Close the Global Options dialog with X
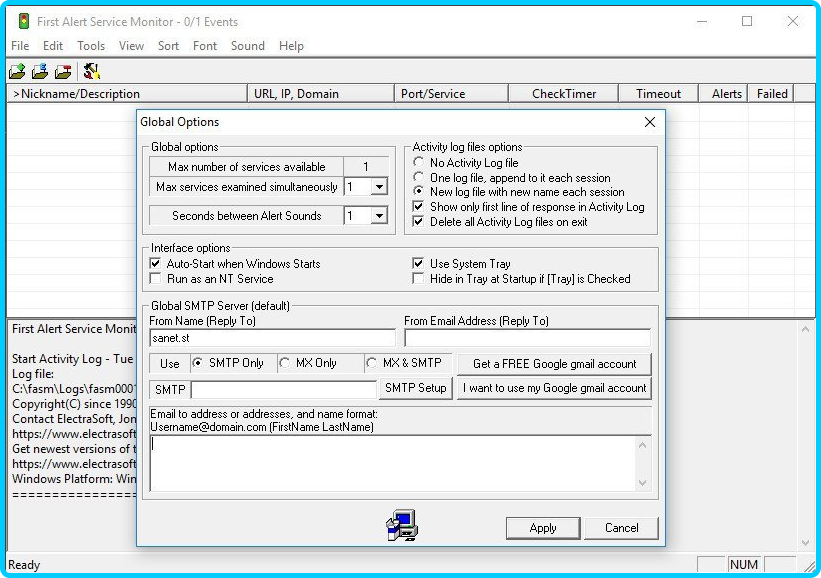 (x=650, y=122)
